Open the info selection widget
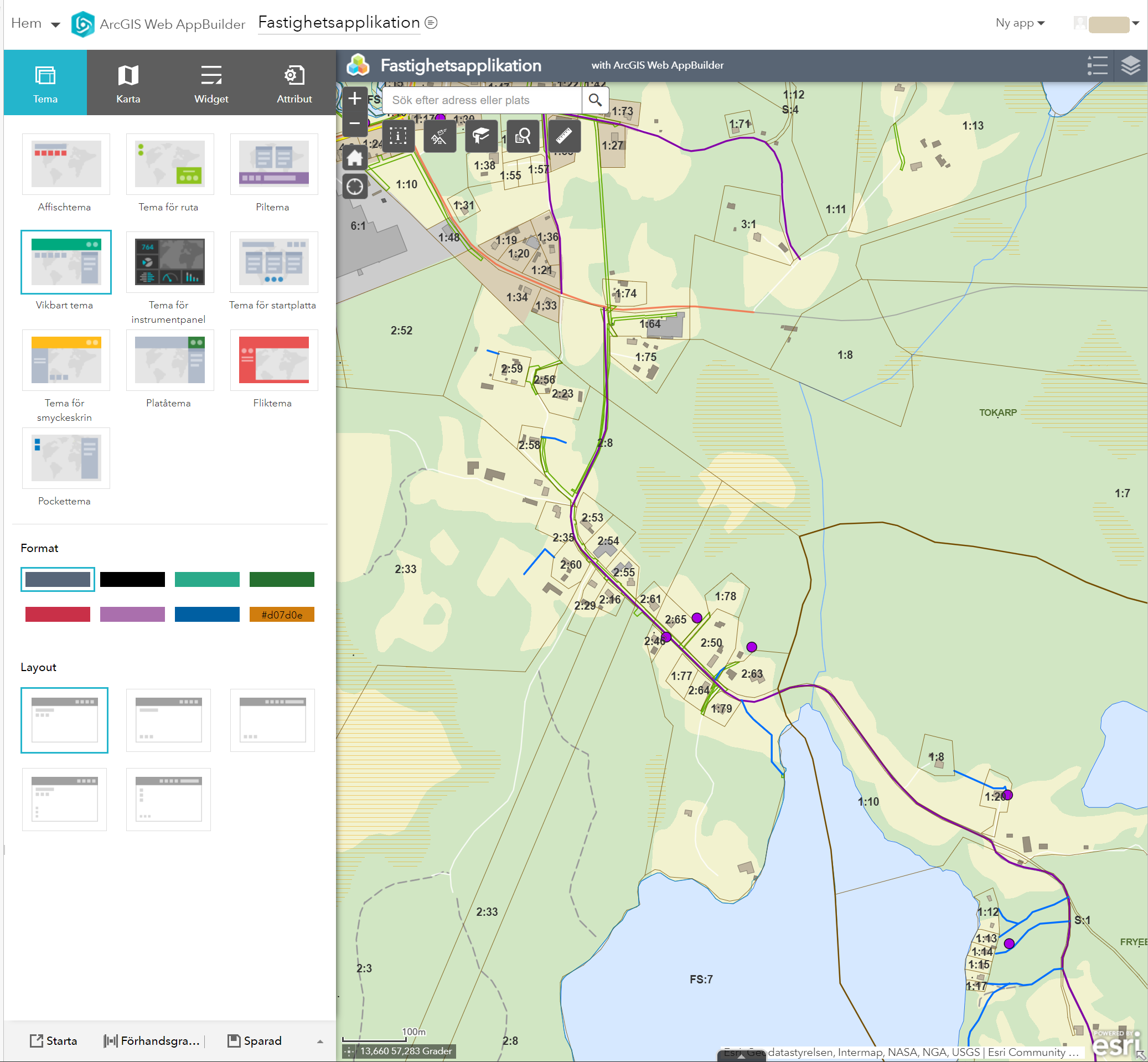This screenshot has width=1148, height=1062. coord(397,136)
